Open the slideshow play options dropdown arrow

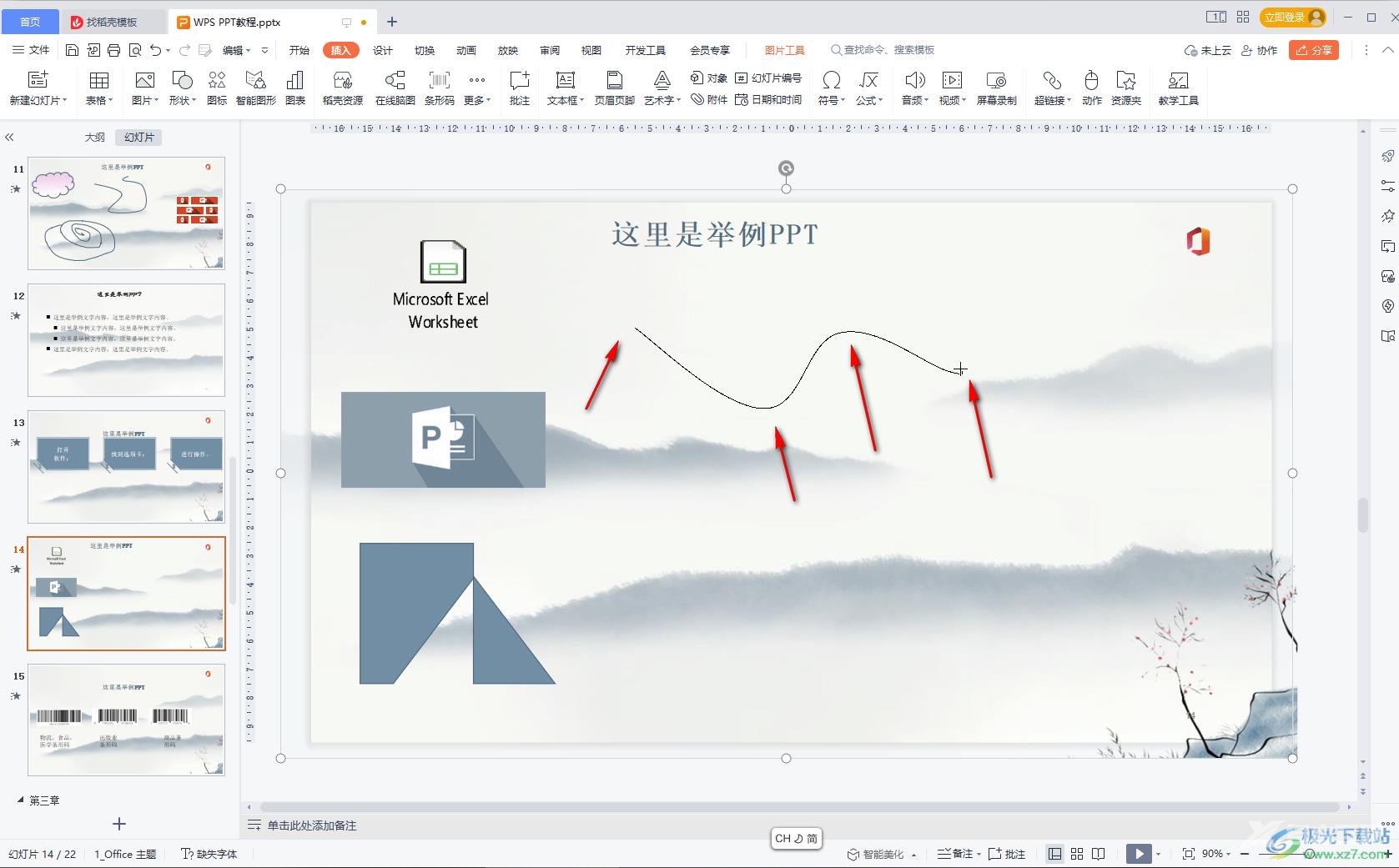click(x=1158, y=854)
